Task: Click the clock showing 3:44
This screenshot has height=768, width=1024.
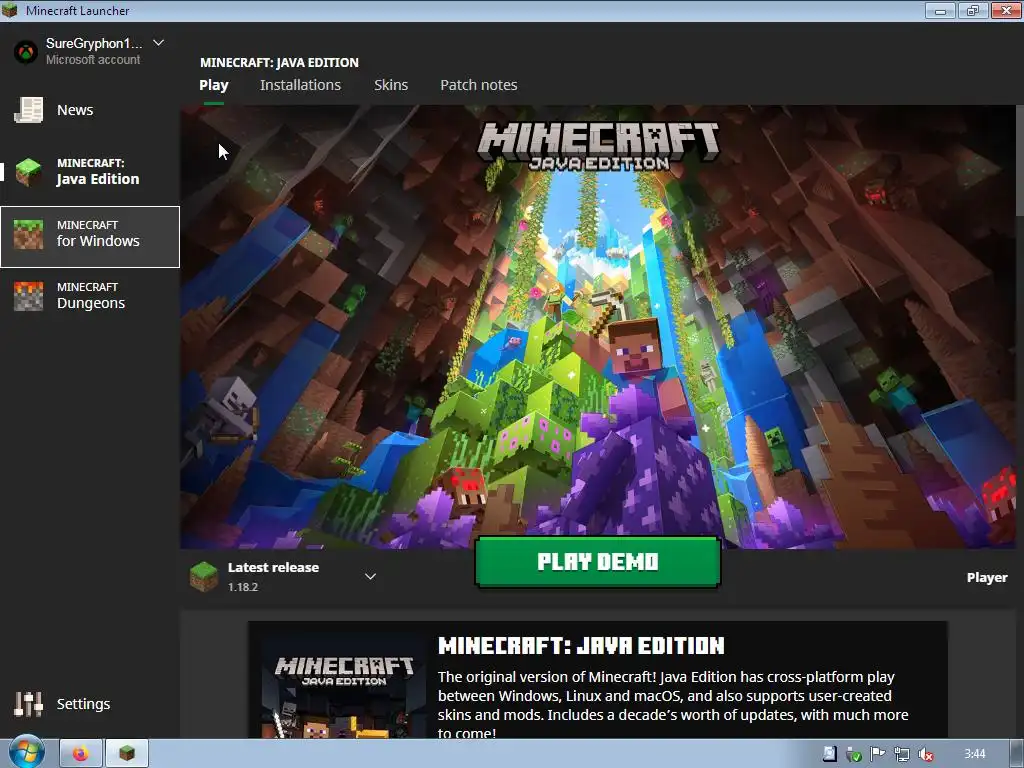Action: tap(975, 754)
